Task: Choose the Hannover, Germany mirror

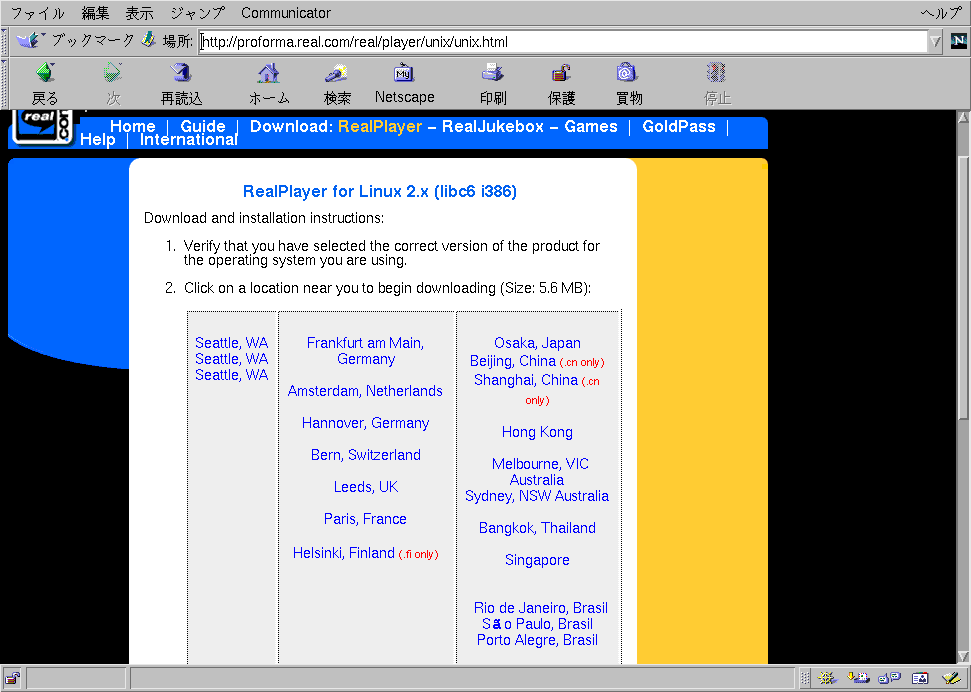Action: pyautogui.click(x=365, y=423)
